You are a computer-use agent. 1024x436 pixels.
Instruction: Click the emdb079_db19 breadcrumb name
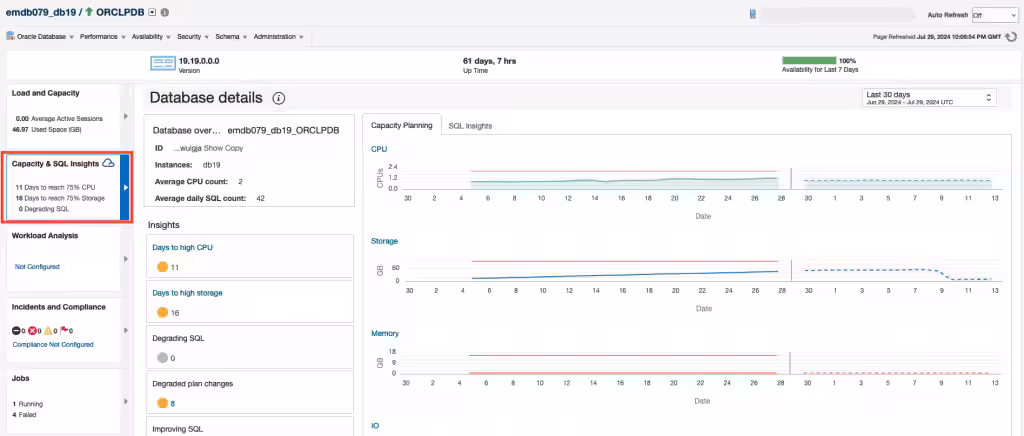(41, 12)
